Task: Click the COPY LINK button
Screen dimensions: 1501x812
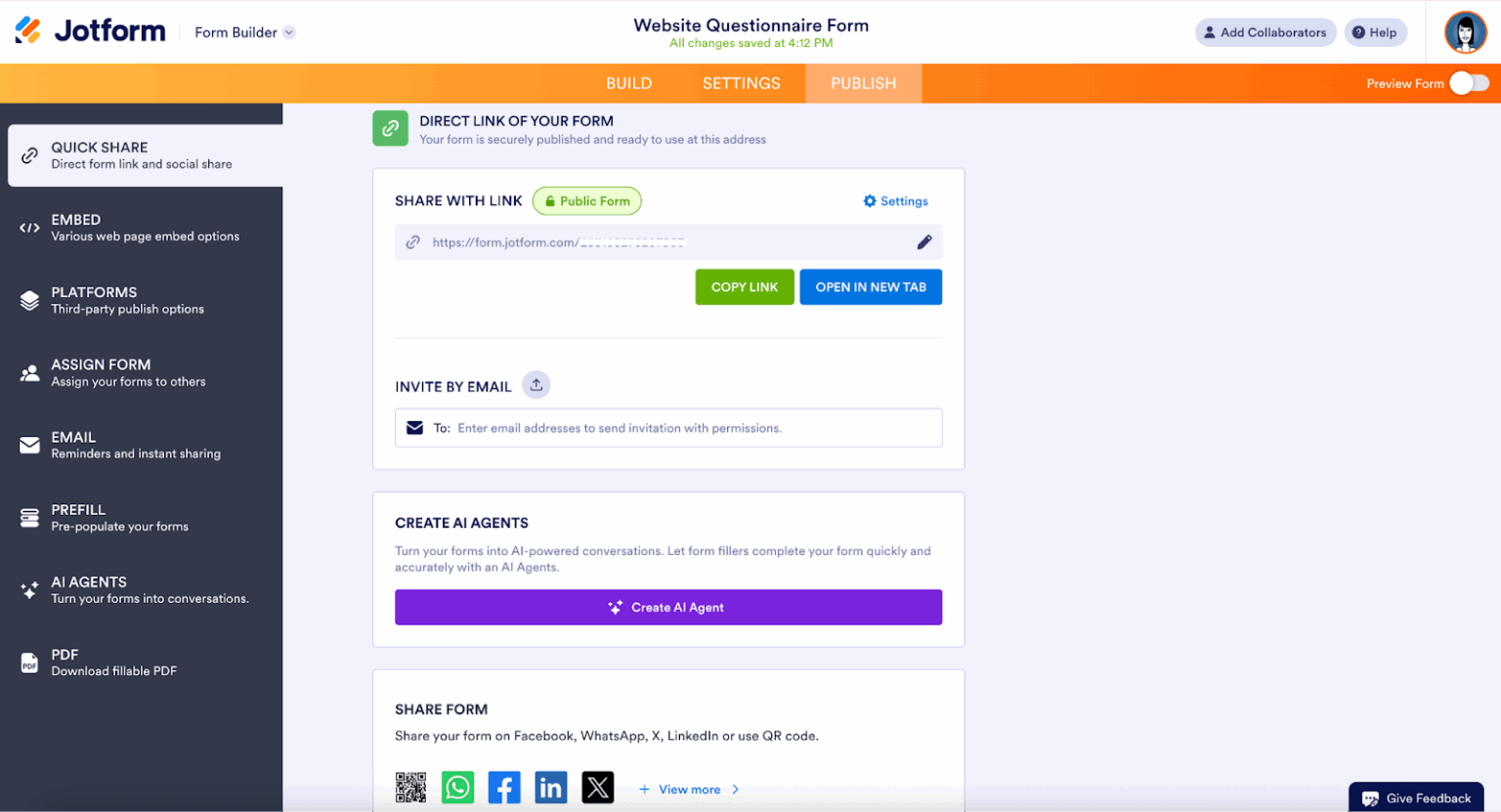Action: click(x=745, y=287)
